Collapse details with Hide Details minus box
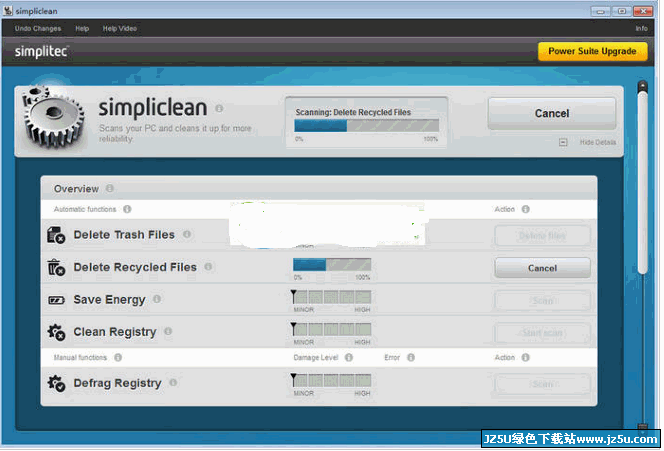The height and width of the screenshot is (451, 664). tap(563, 142)
